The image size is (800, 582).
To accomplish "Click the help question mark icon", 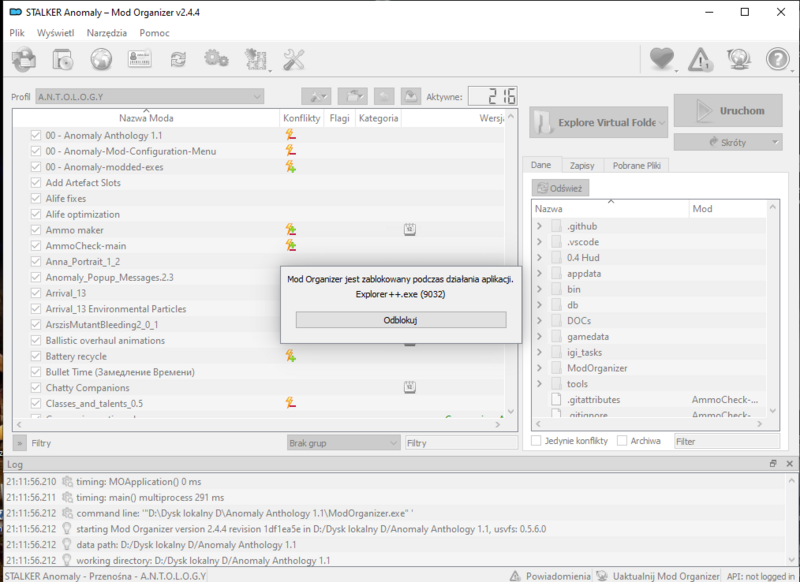I will pyautogui.click(x=778, y=60).
